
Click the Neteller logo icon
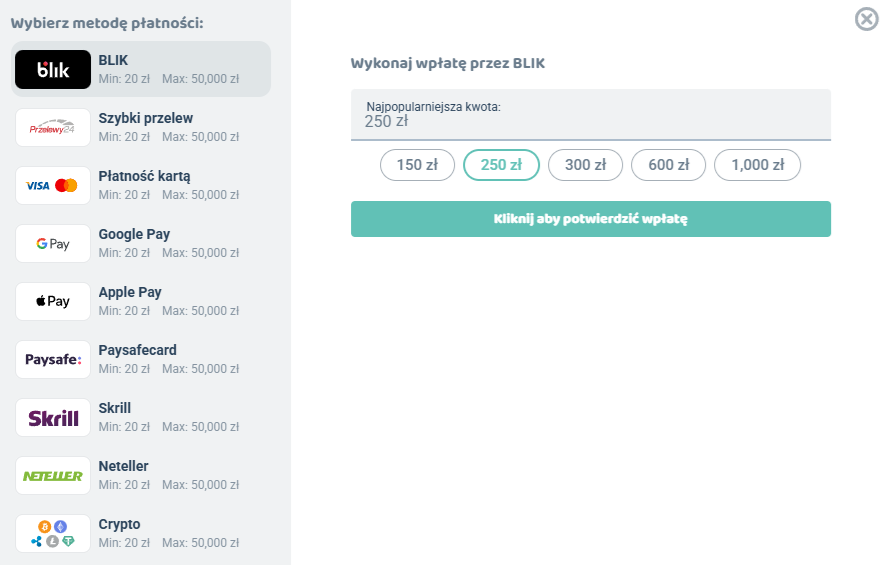53,476
